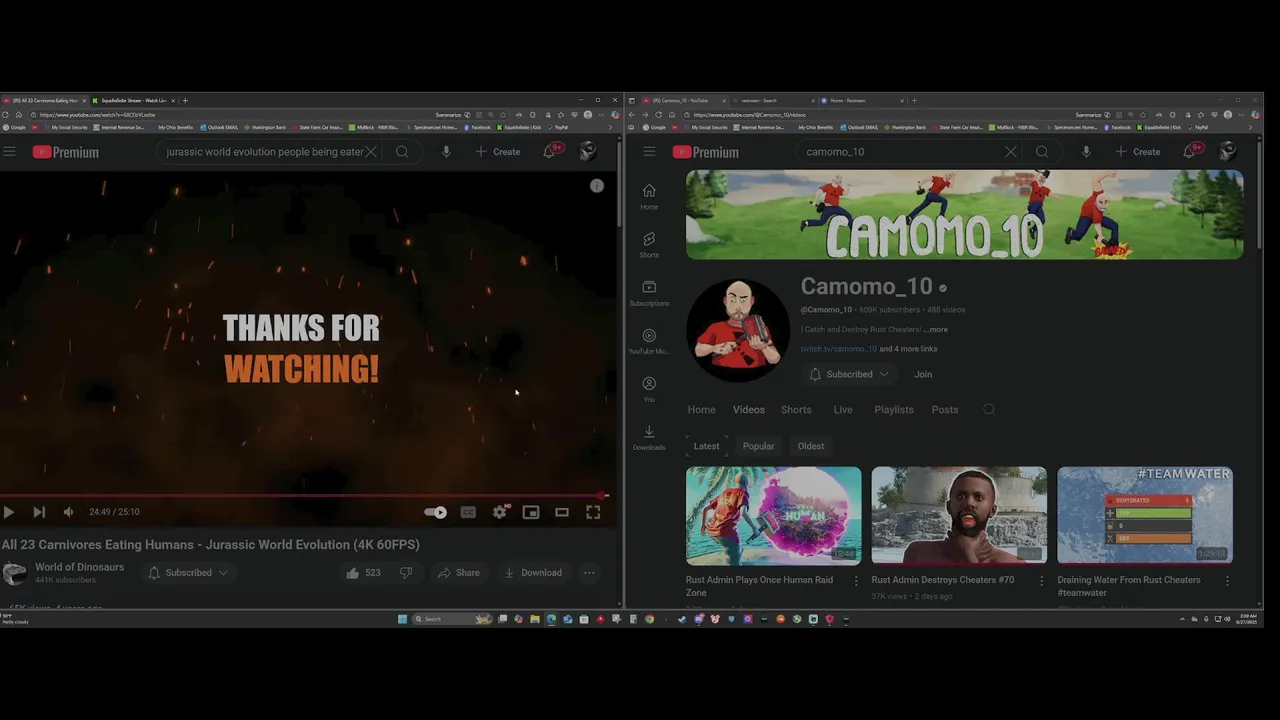Like the Carnivores Eating Humans video
Image resolution: width=1280 pixels, height=720 pixels.
click(363, 573)
